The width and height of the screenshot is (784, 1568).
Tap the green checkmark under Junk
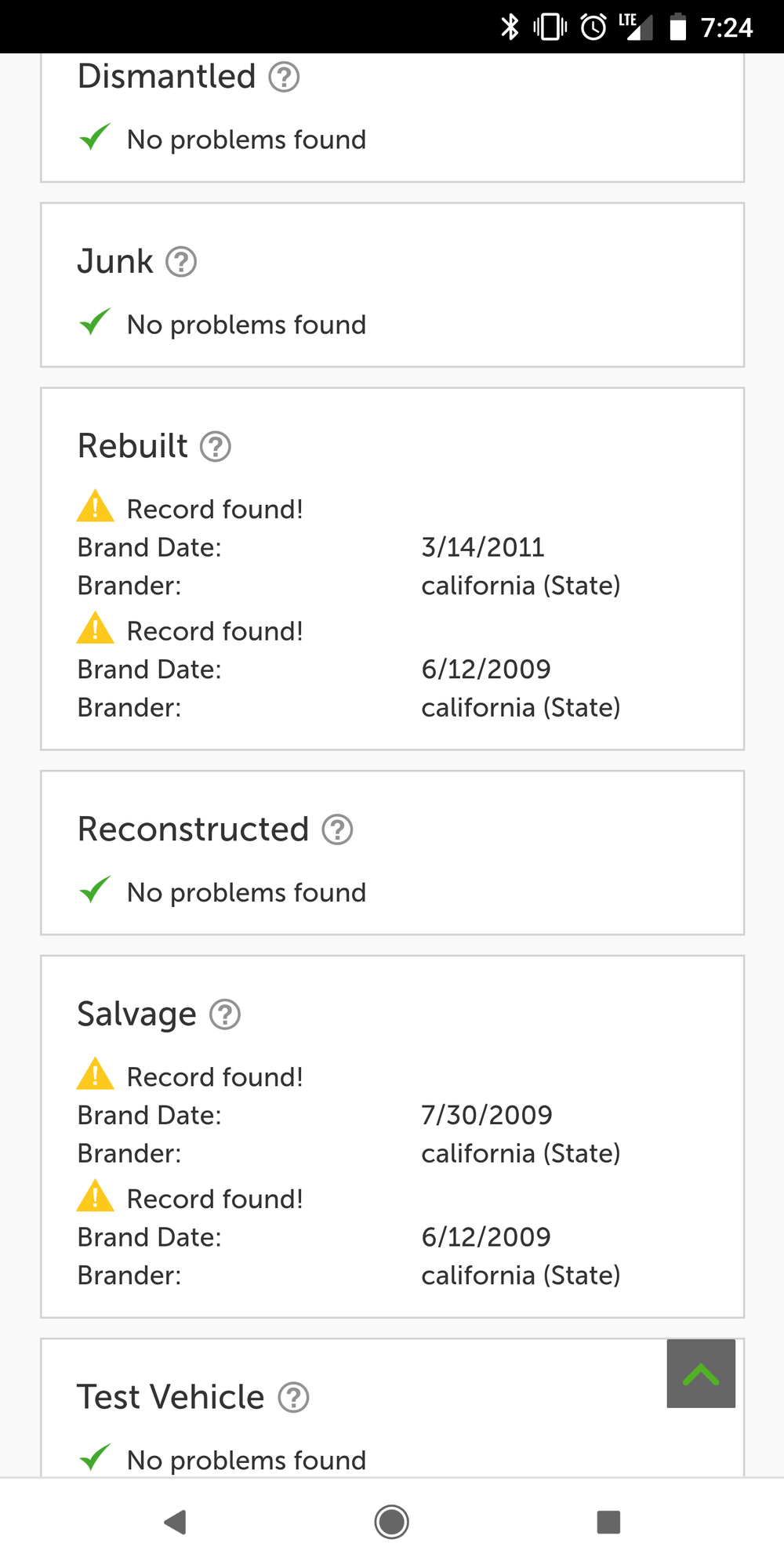coord(95,322)
